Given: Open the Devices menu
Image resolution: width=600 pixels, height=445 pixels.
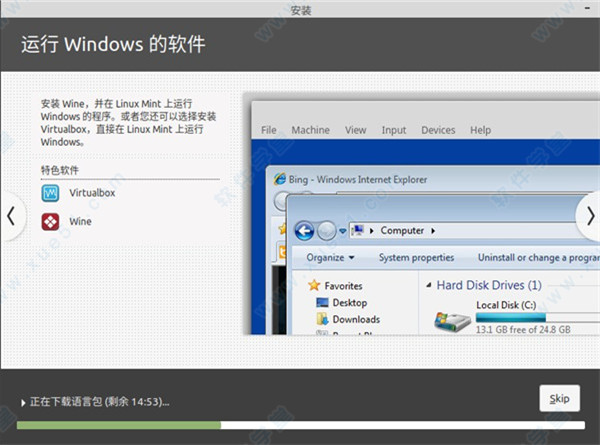Looking at the screenshot, I should [438, 130].
